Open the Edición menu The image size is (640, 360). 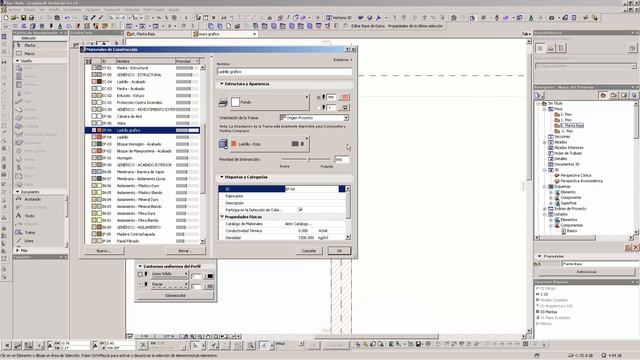pyautogui.click(x=30, y=9)
